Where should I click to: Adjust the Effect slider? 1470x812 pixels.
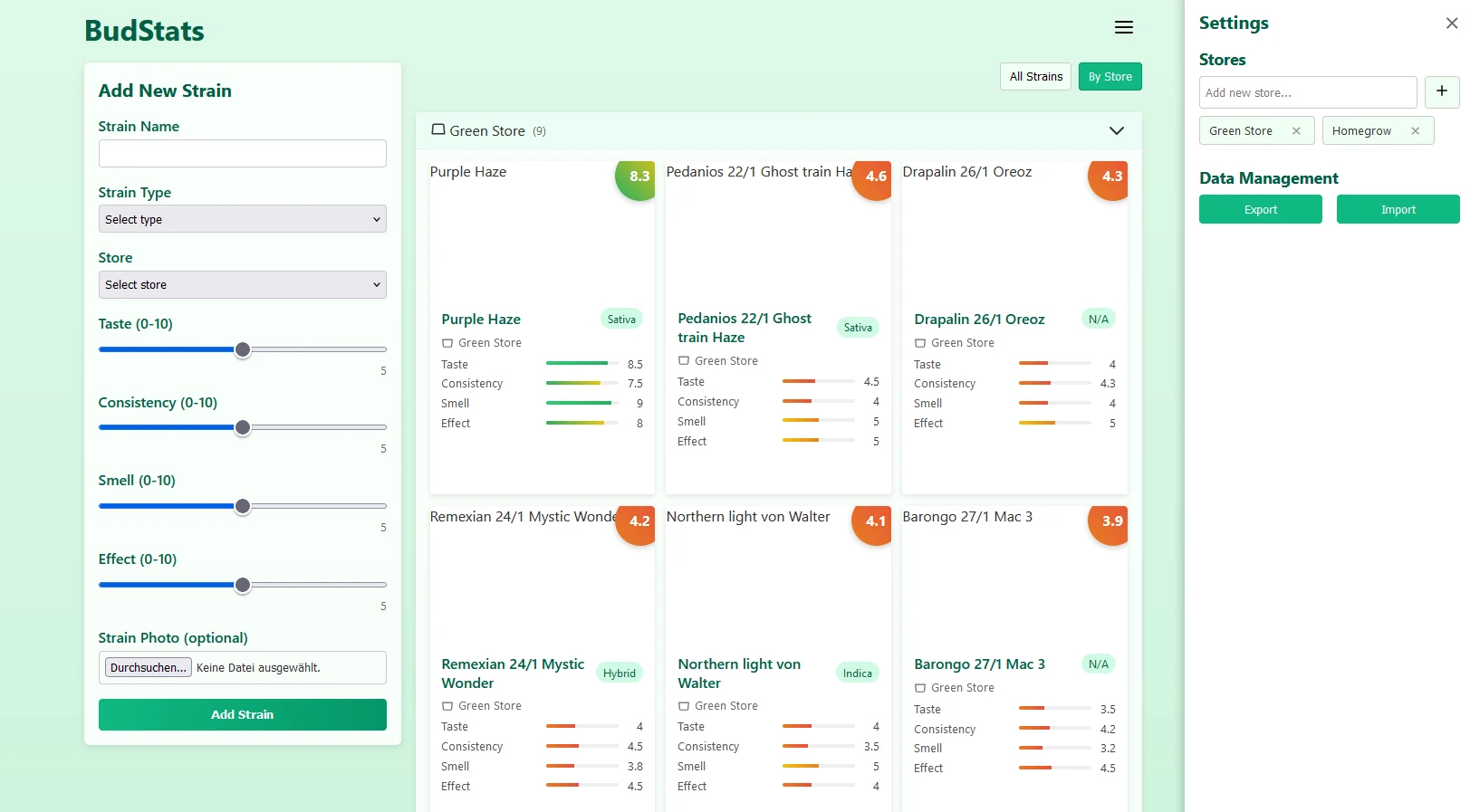click(x=243, y=585)
